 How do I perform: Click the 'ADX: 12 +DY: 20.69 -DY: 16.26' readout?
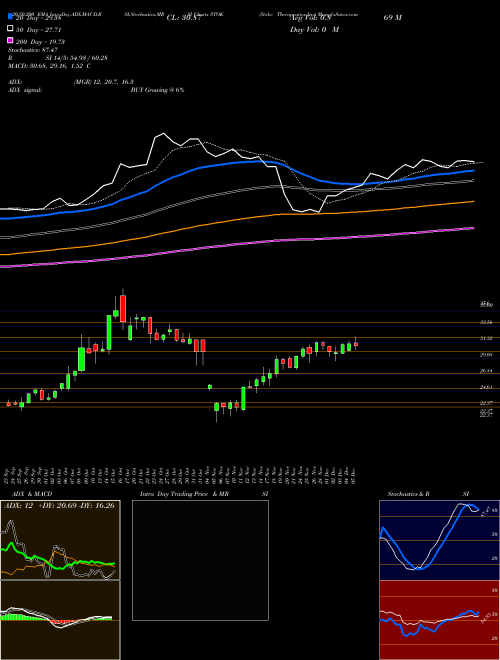[59, 505]
